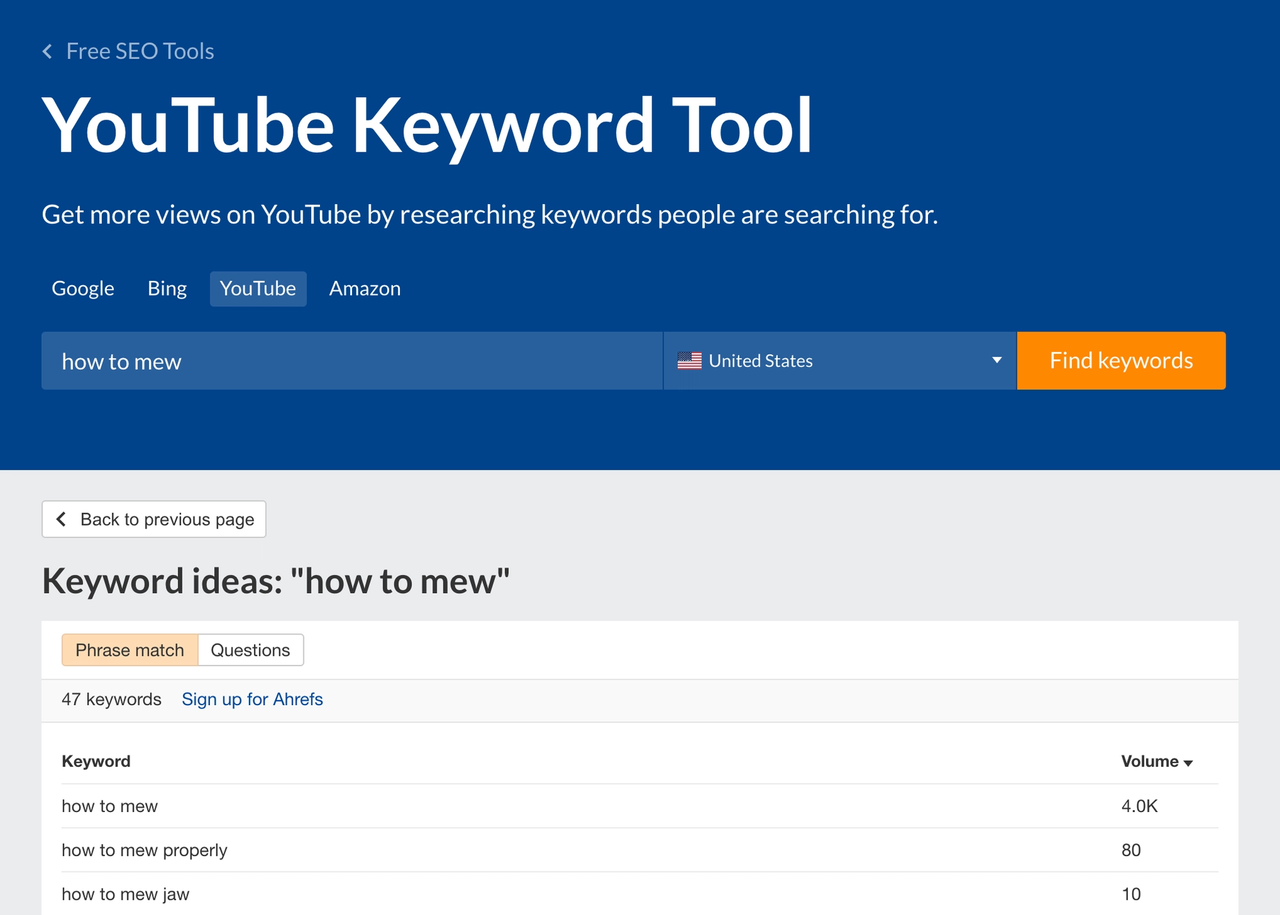
Task: Switch to the Questions filter
Action: pos(250,650)
